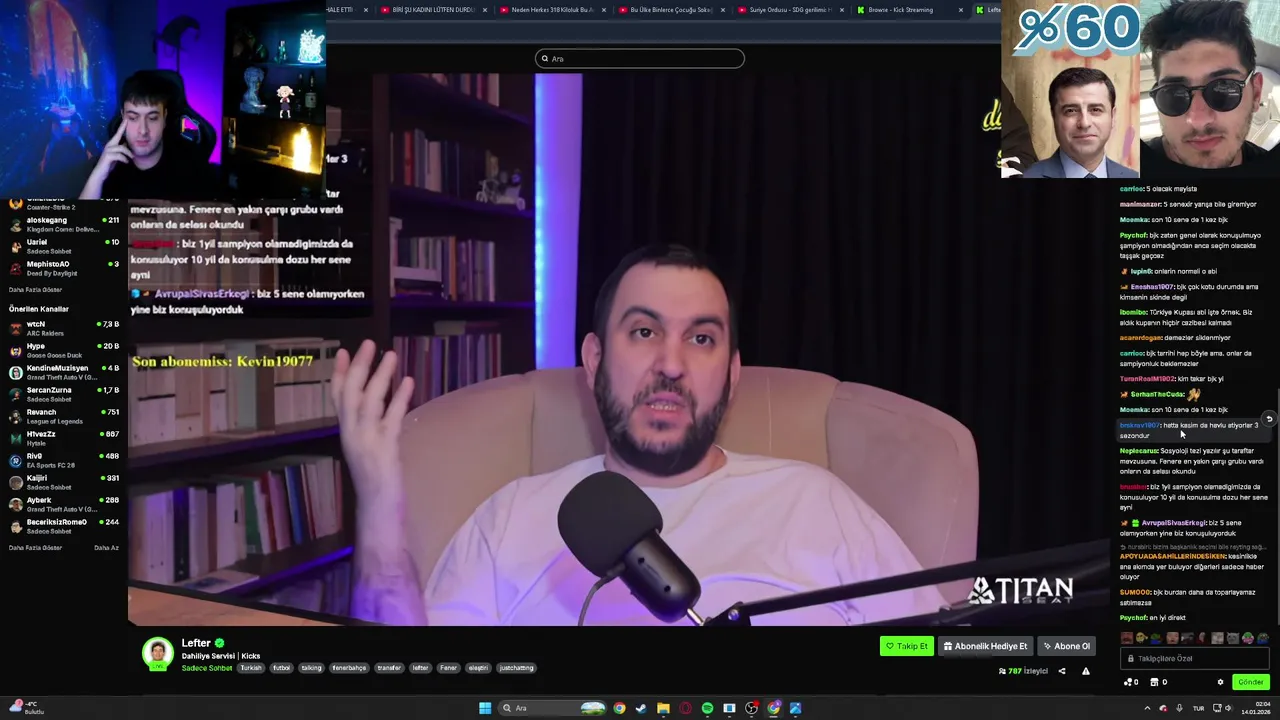Screen dimensions: 1280x720
Task: Open KendineMuzisyen channel in sidebar
Action: coord(64,372)
